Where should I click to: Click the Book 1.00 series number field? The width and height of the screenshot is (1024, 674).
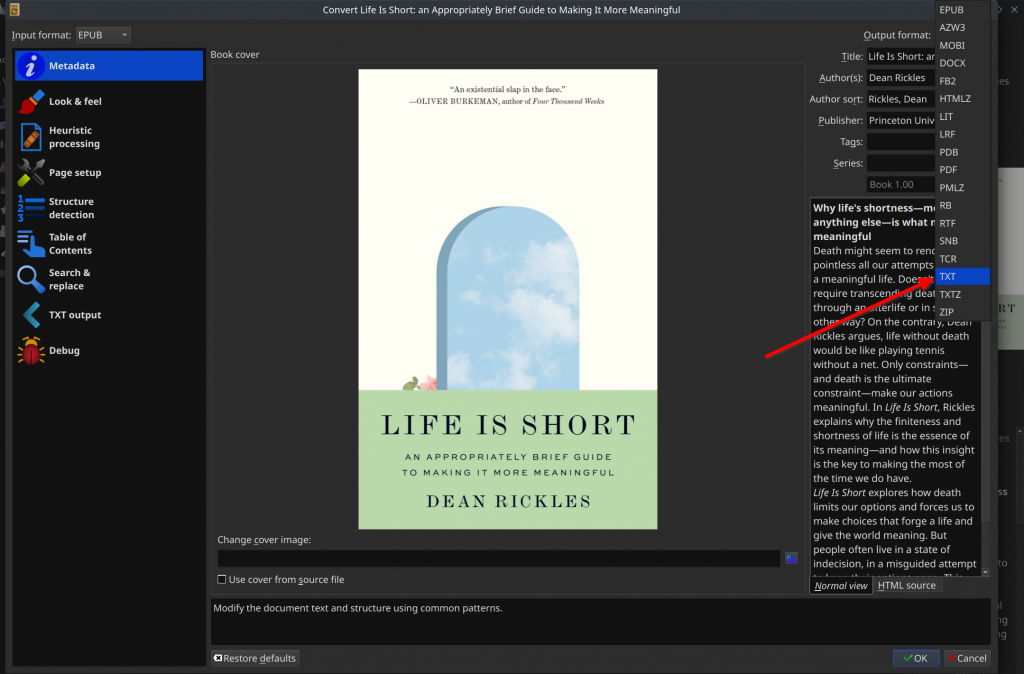pos(901,185)
